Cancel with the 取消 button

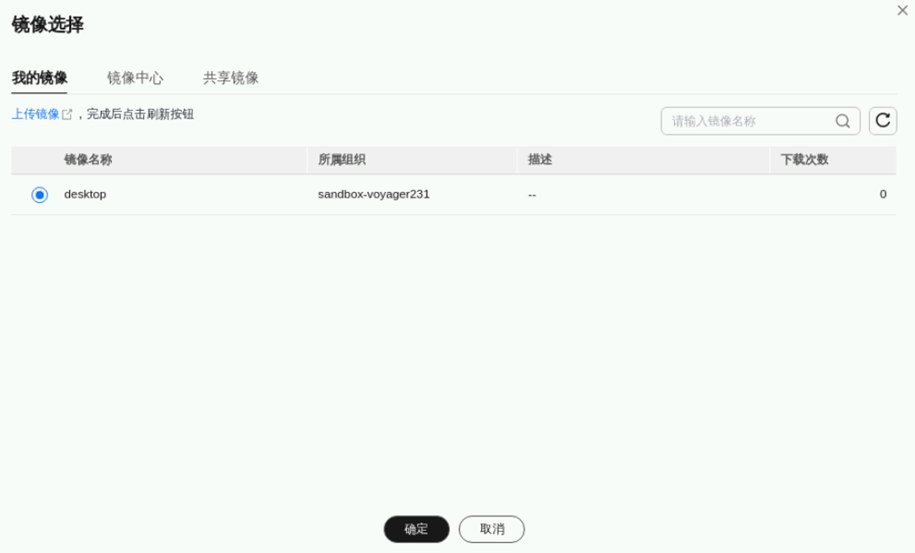[491, 529]
